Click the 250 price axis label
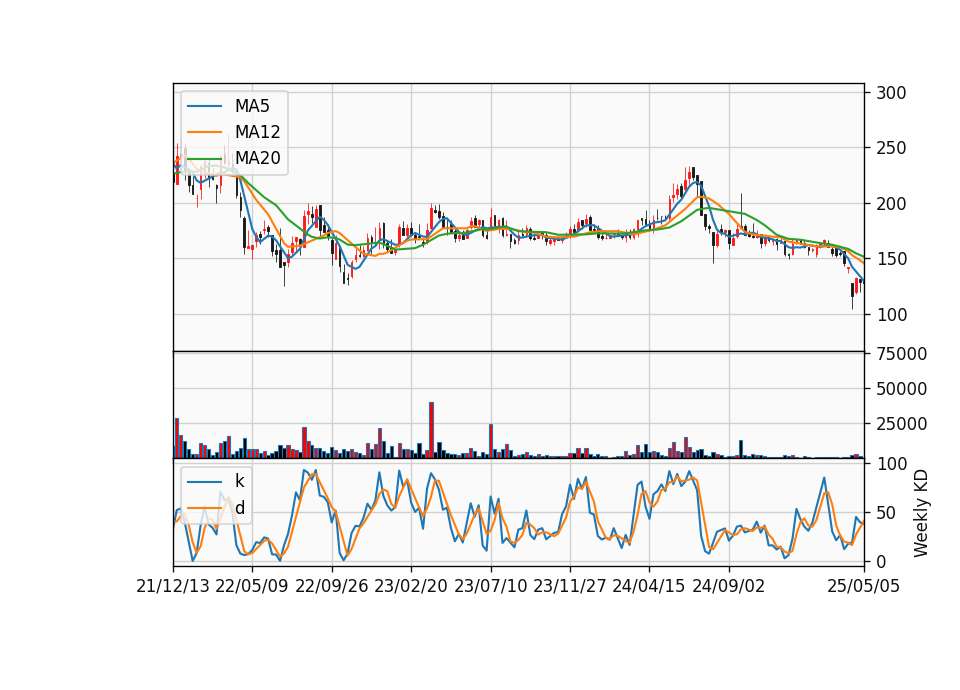 click(891, 148)
